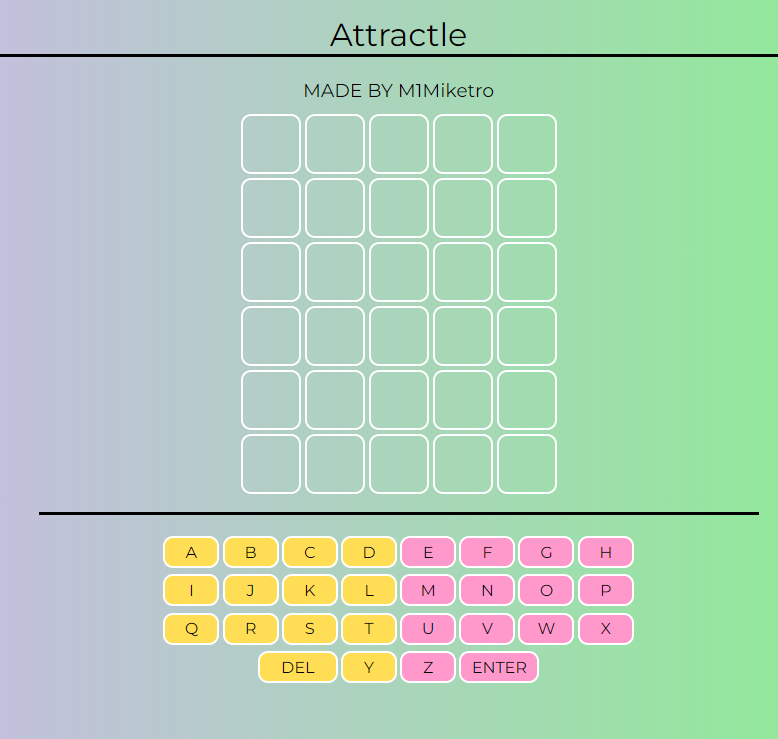Tap the N key

487,590
